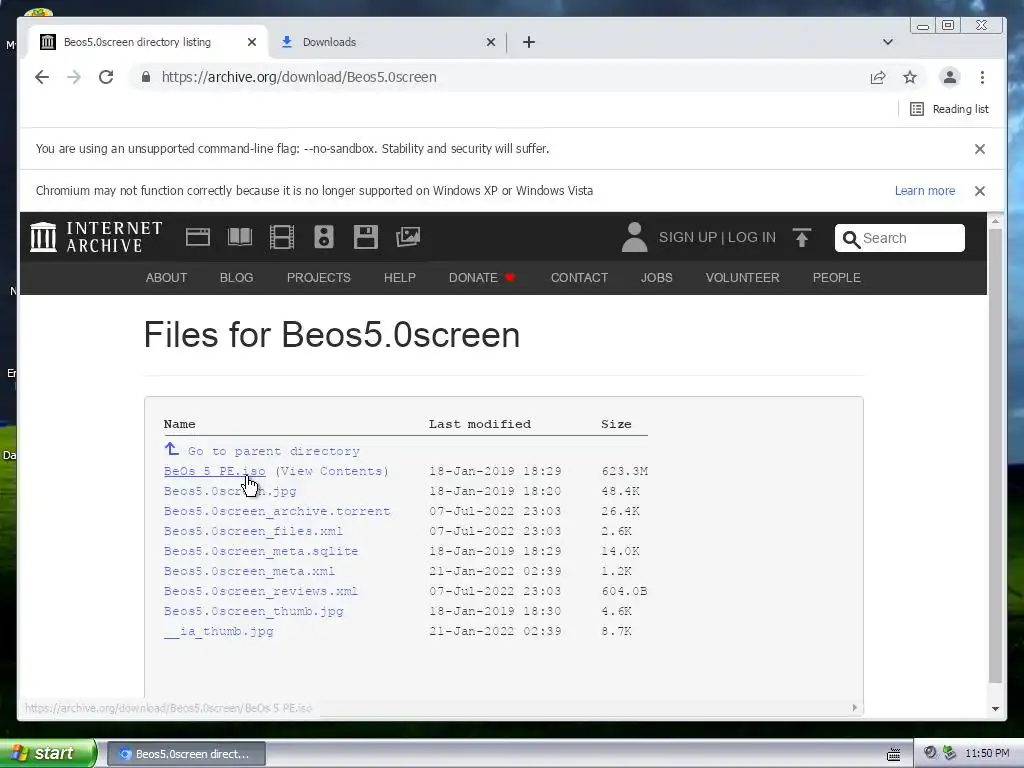The width and height of the screenshot is (1024, 768).
Task: Click the browser back arrow
Action: click(x=42, y=77)
